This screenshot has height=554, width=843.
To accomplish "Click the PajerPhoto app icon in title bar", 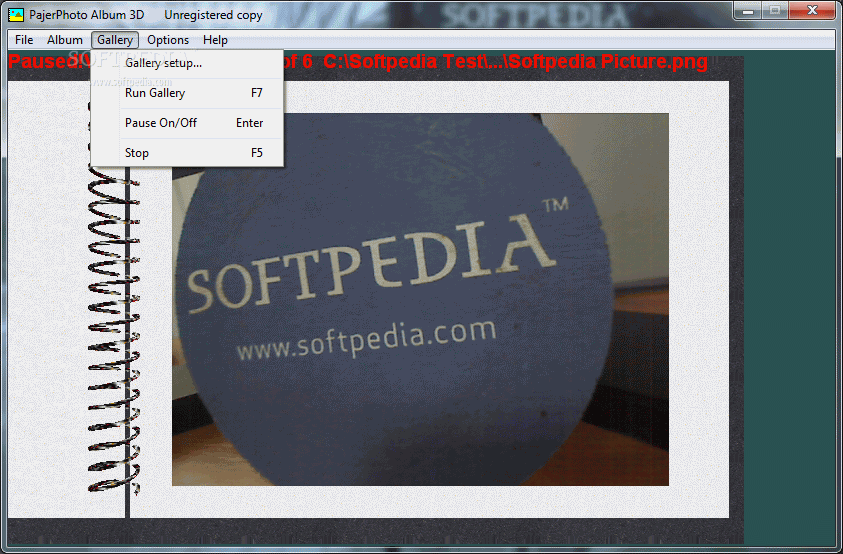I will pos(16,15).
